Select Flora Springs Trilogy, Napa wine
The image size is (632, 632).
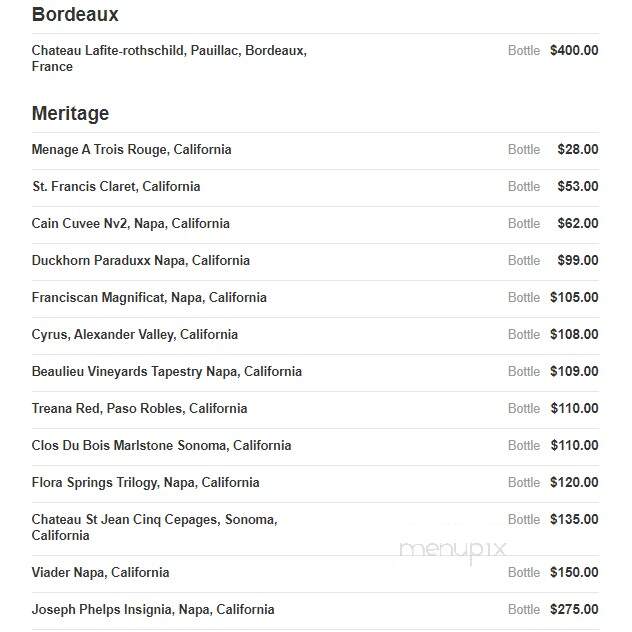[x=146, y=483]
